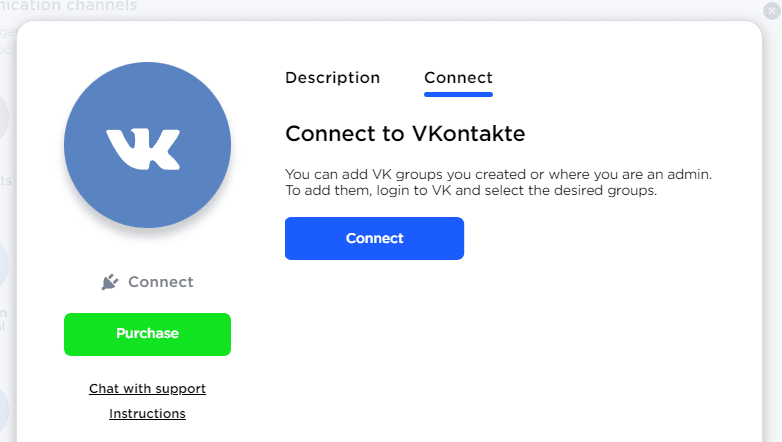Click the Connect to VKontakte heading
The height and width of the screenshot is (442, 782).
pos(405,134)
